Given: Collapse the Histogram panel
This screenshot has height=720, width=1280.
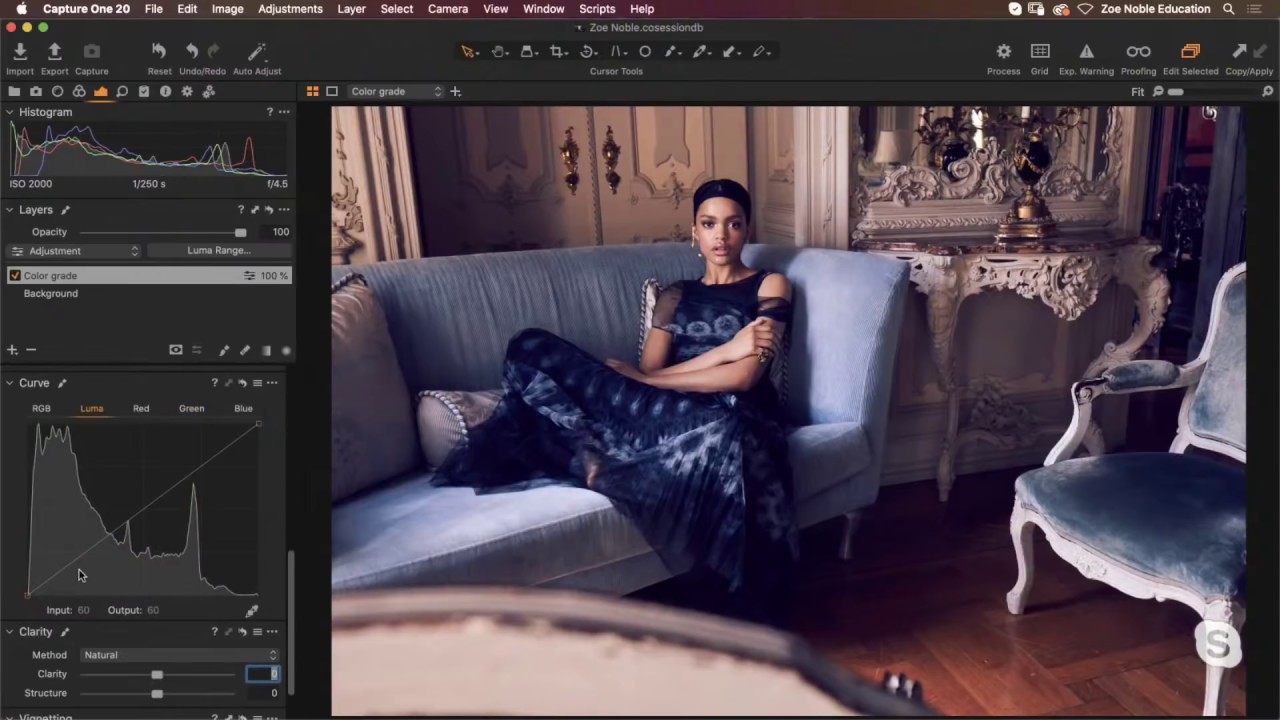Looking at the screenshot, I should pos(10,112).
